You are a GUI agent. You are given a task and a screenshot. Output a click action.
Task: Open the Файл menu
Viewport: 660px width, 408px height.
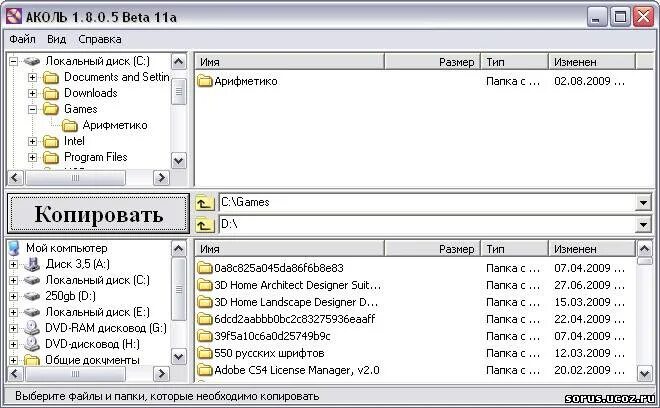pos(22,39)
